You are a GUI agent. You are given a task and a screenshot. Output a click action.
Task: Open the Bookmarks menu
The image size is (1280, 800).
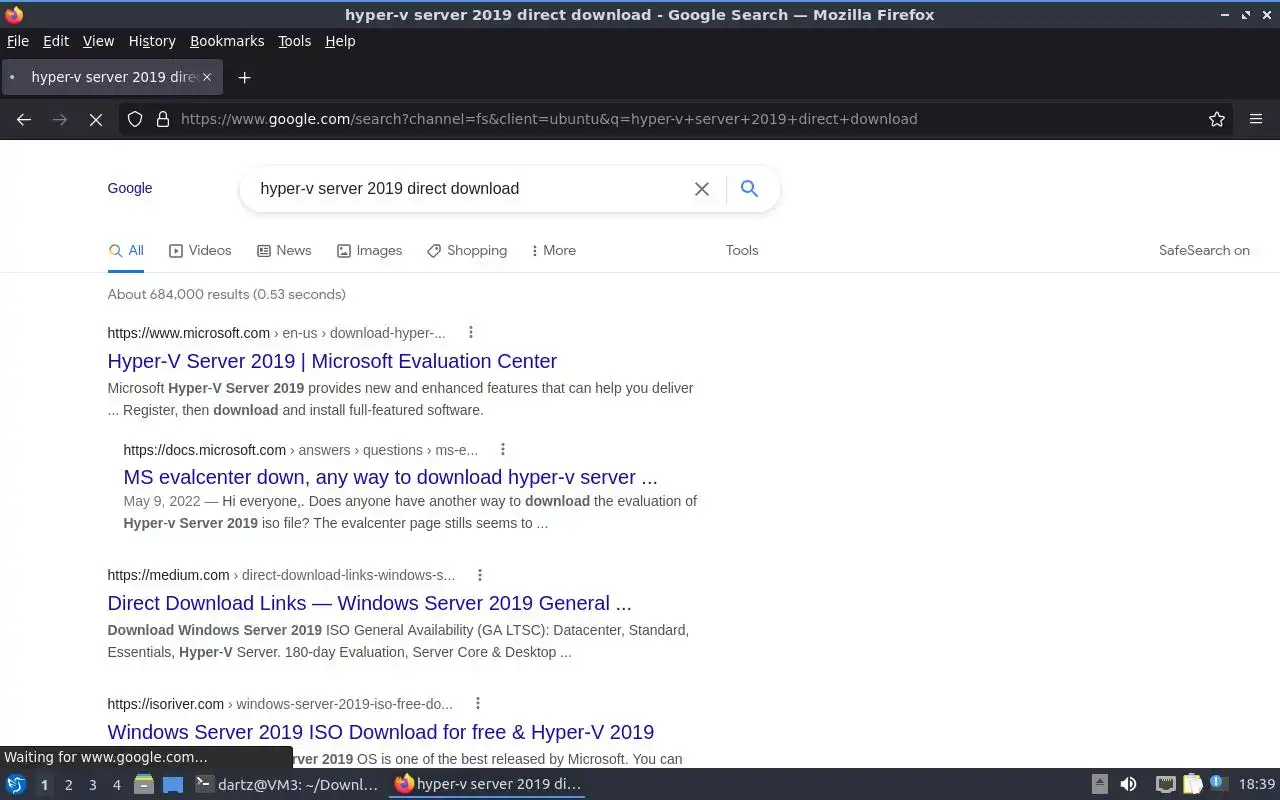[x=227, y=41]
